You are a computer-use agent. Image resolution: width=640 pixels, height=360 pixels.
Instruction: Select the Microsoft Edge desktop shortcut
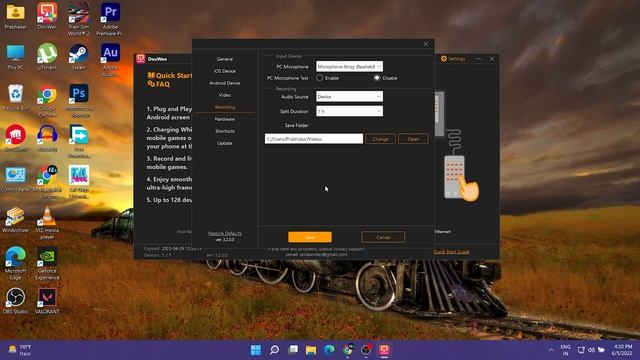pyautogui.click(x=15, y=263)
